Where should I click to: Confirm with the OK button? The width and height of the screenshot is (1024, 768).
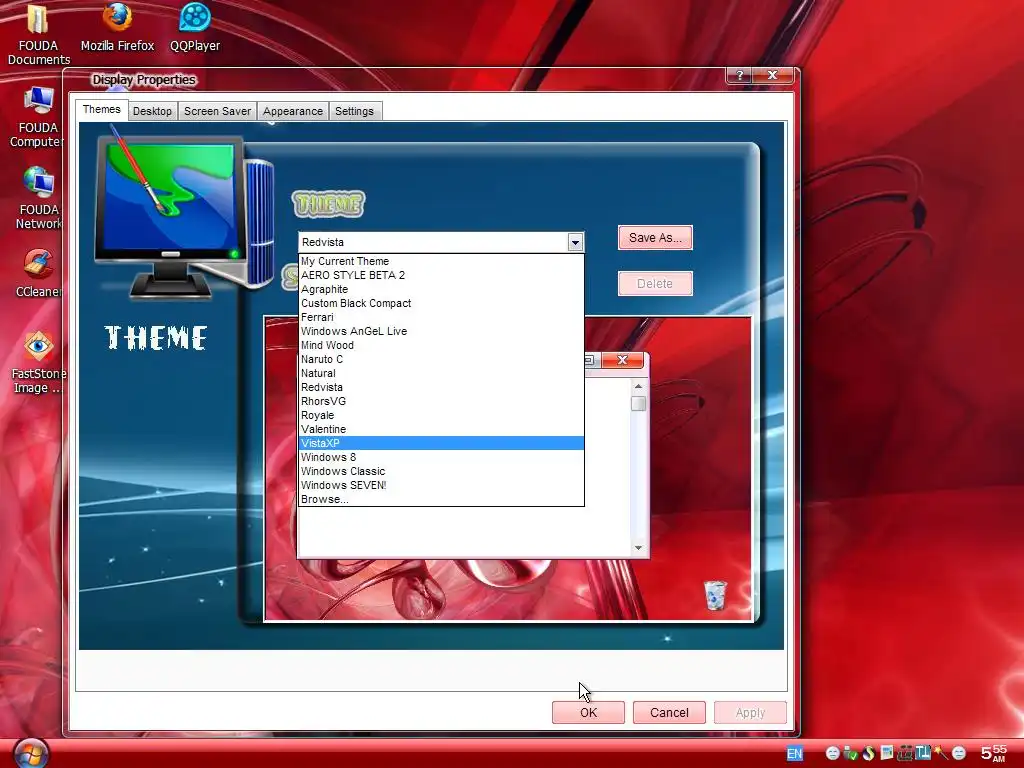[x=588, y=712]
